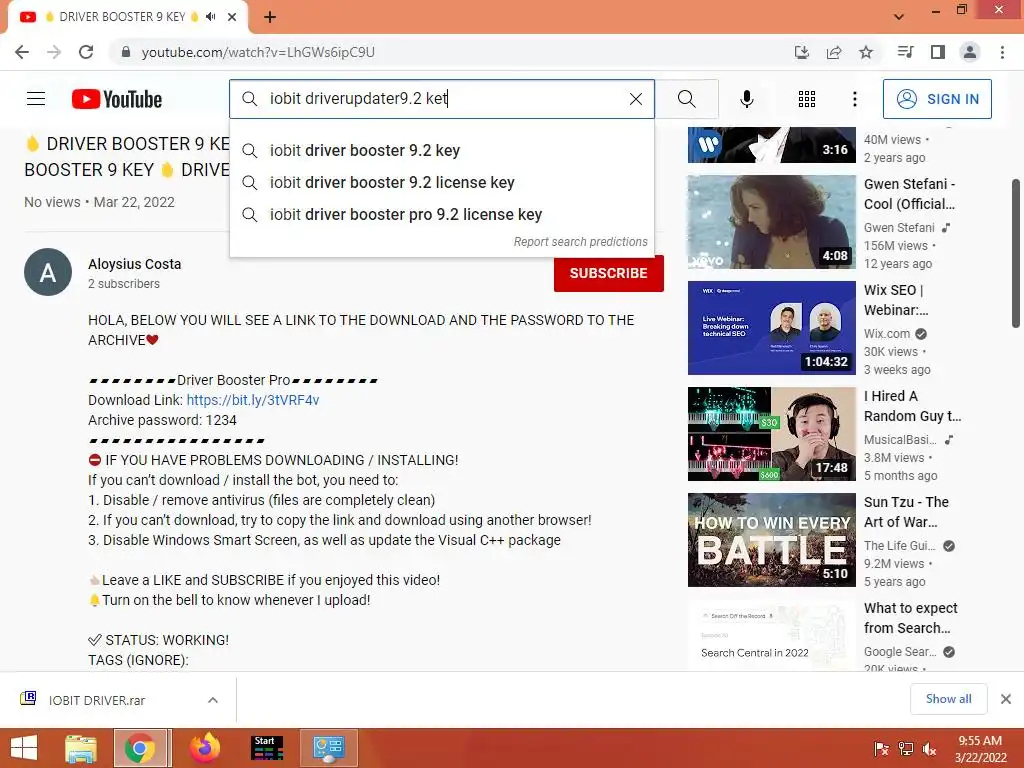
Task: Click the Gwen Stefani channel name
Action: [899, 227]
